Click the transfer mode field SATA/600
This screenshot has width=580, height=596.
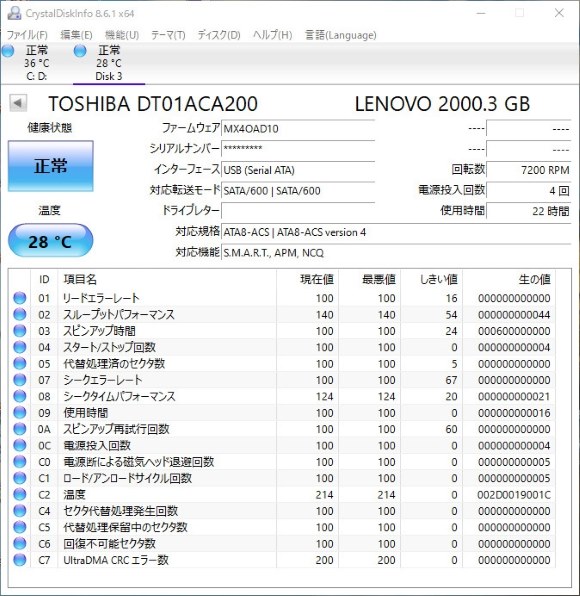pos(298,190)
